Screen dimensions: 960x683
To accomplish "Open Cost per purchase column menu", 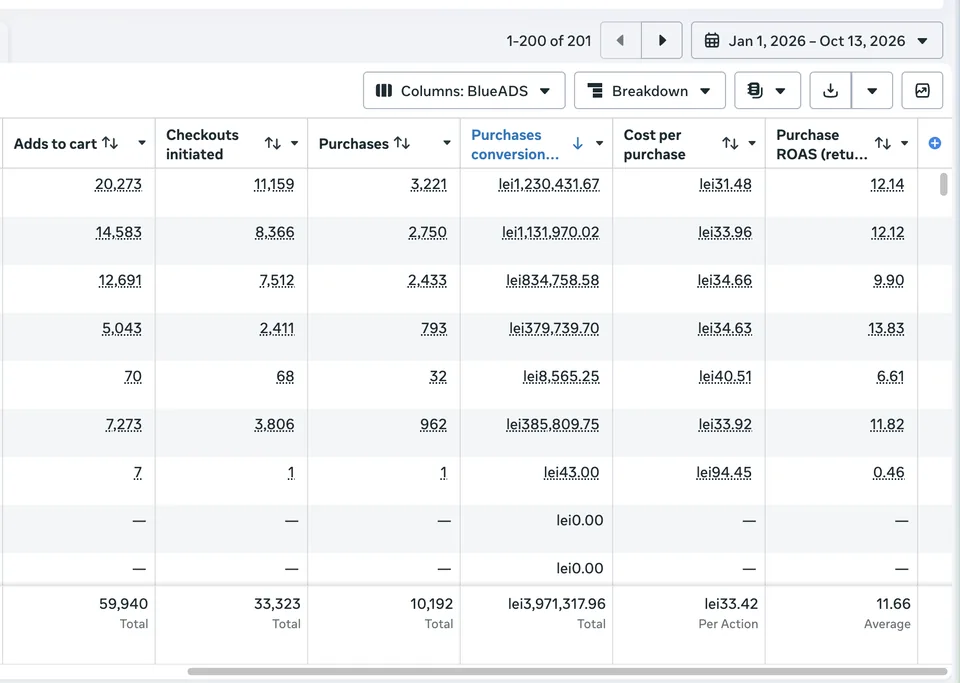I will (x=752, y=143).
